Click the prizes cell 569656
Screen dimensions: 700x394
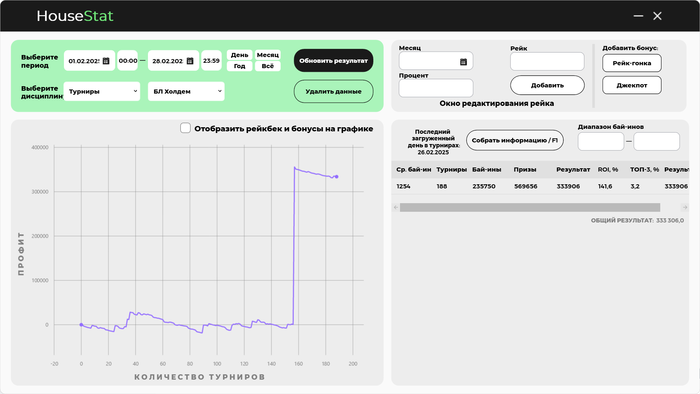(x=525, y=187)
